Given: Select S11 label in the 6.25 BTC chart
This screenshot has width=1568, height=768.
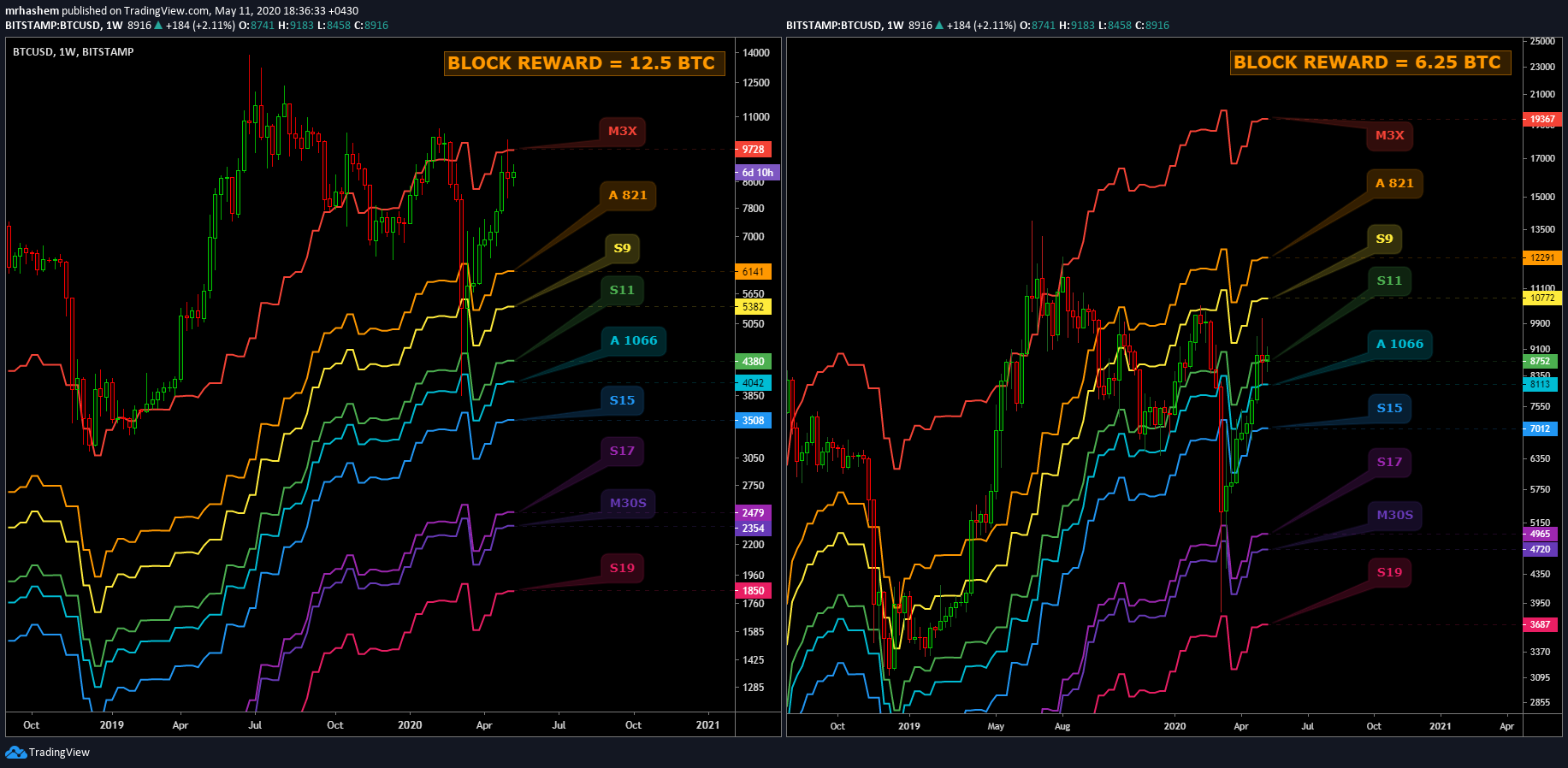Looking at the screenshot, I should point(1389,281).
